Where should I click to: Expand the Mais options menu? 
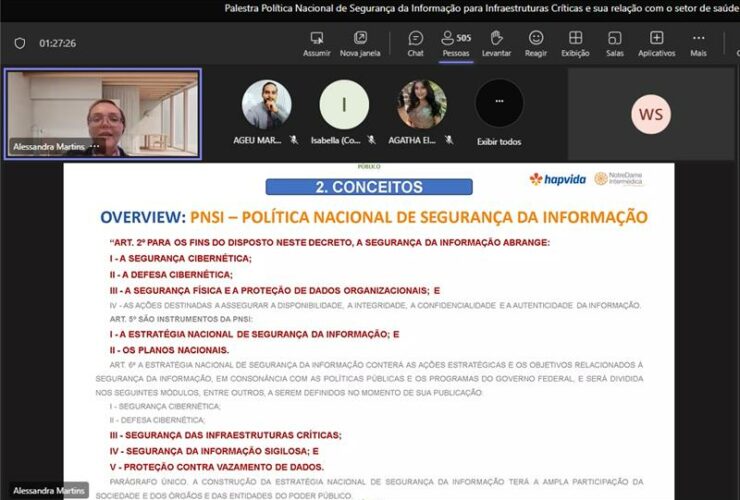click(698, 38)
